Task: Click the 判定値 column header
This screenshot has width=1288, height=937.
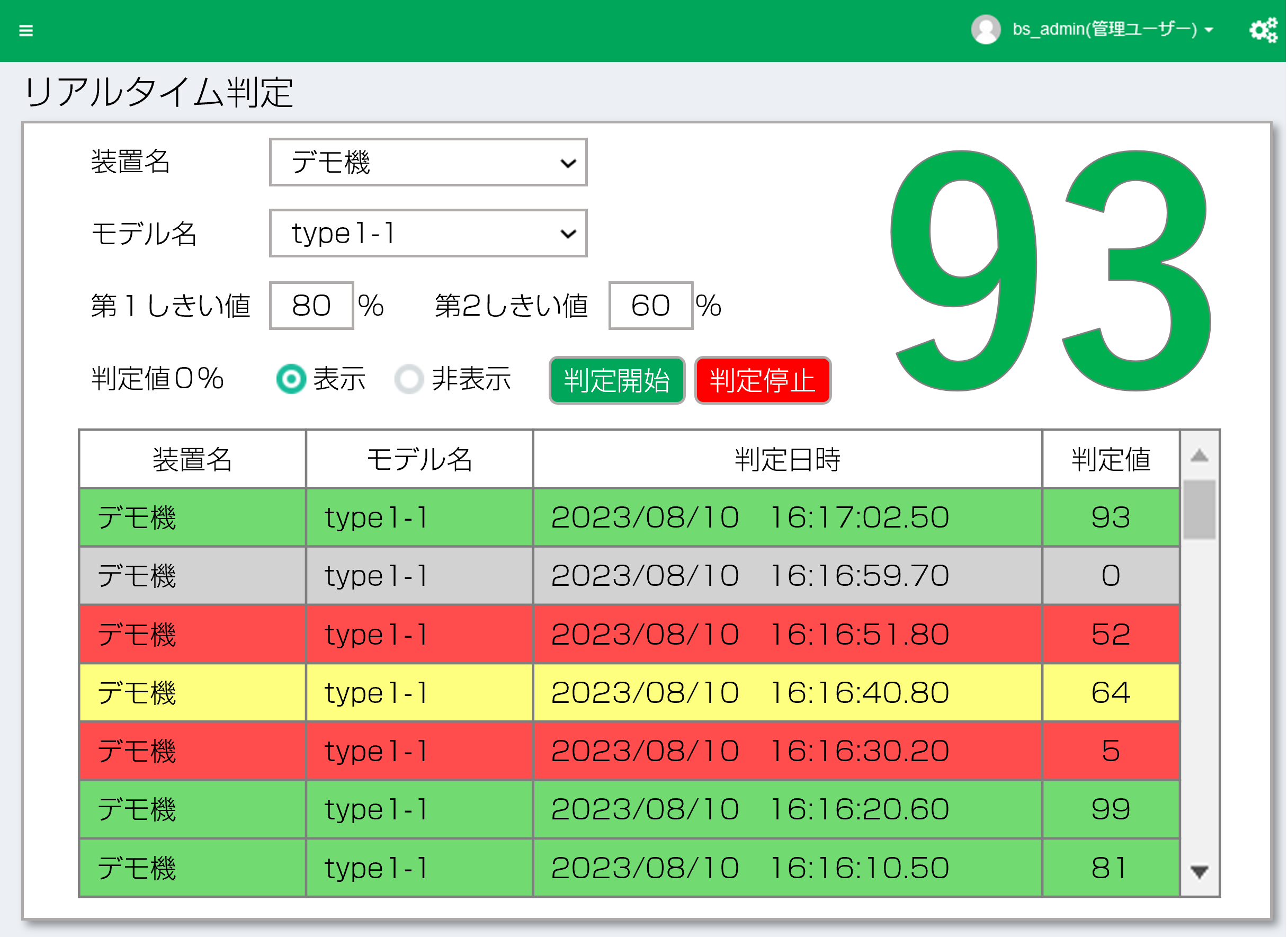Action: [1111, 459]
